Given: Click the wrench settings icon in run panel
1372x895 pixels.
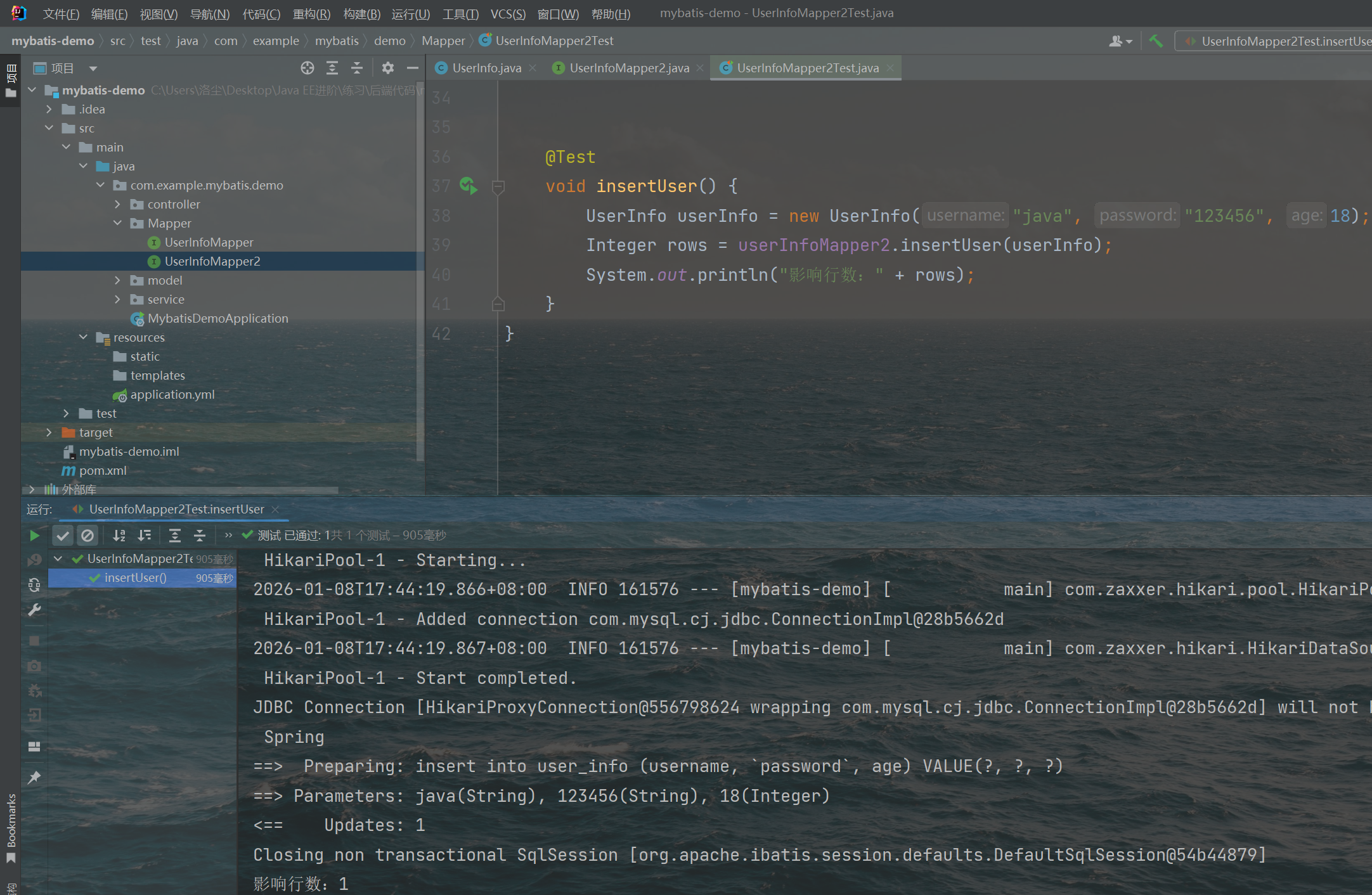Looking at the screenshot, I should (x=34, y=610).
